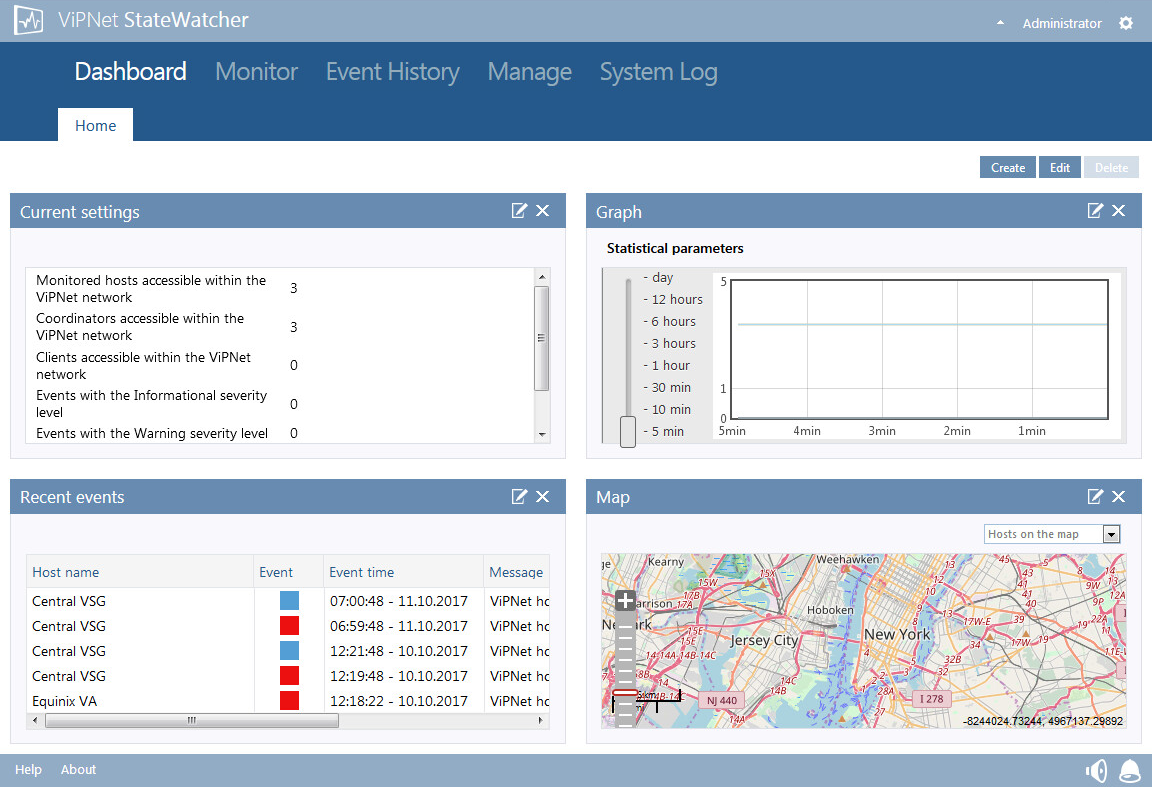Select the '6 hours' graph range label
Viewport: 1152px width, 787px height.
pyautogui.click(x=673, y=321)
